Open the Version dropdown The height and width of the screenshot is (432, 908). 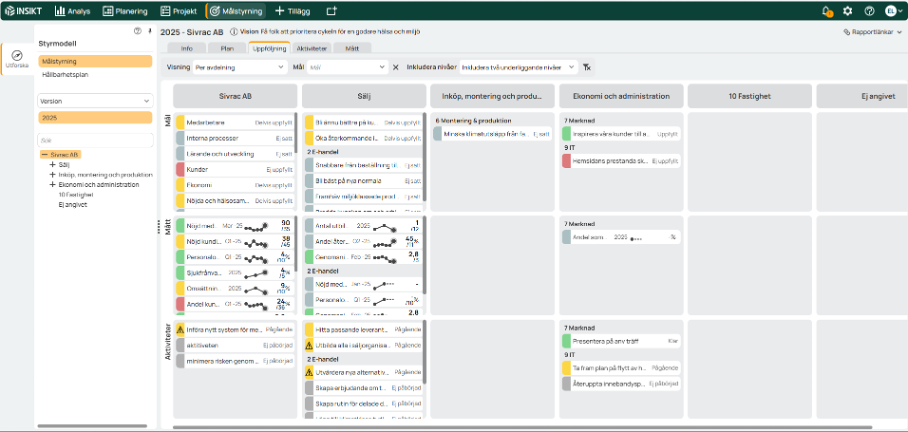94,101
